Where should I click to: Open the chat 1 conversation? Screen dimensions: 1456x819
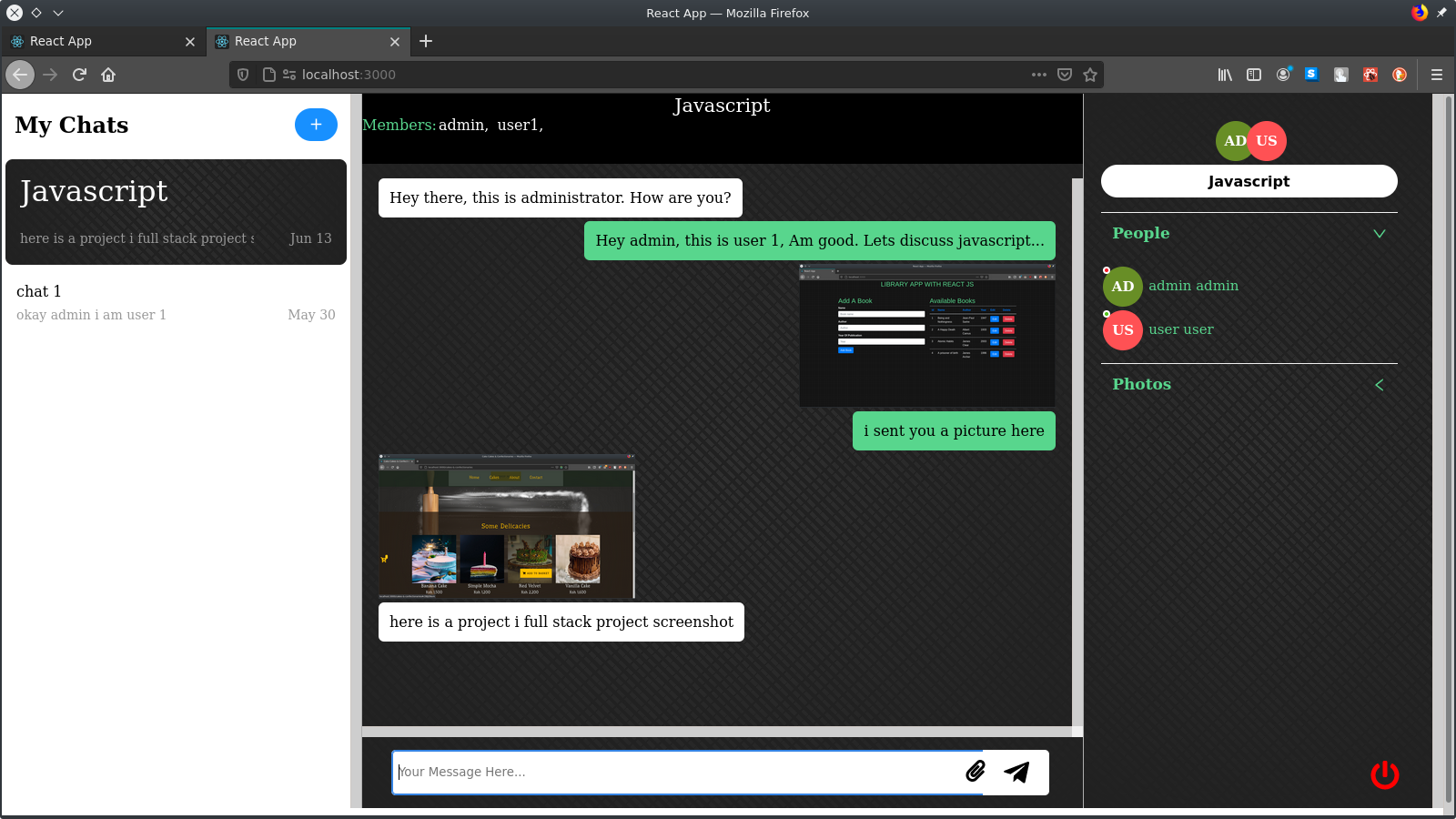pos(176,302)
